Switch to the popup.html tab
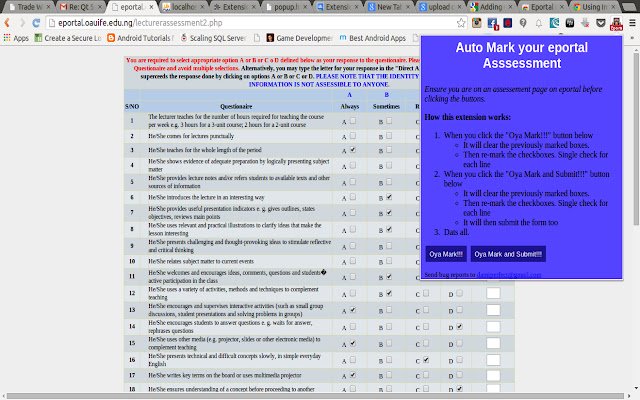The image size is (640, 400). 286,7
